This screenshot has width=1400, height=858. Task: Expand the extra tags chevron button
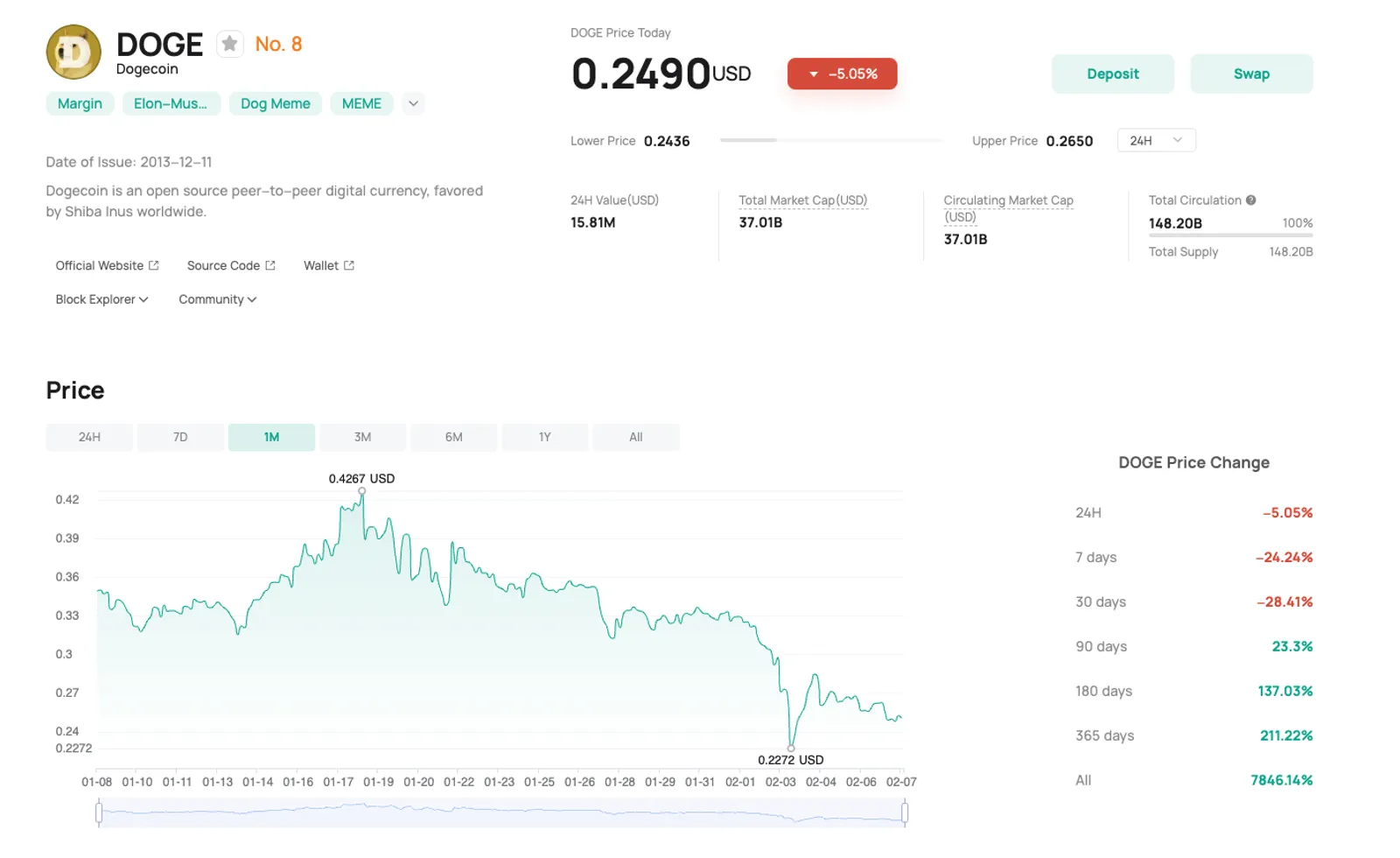point(413,103)
